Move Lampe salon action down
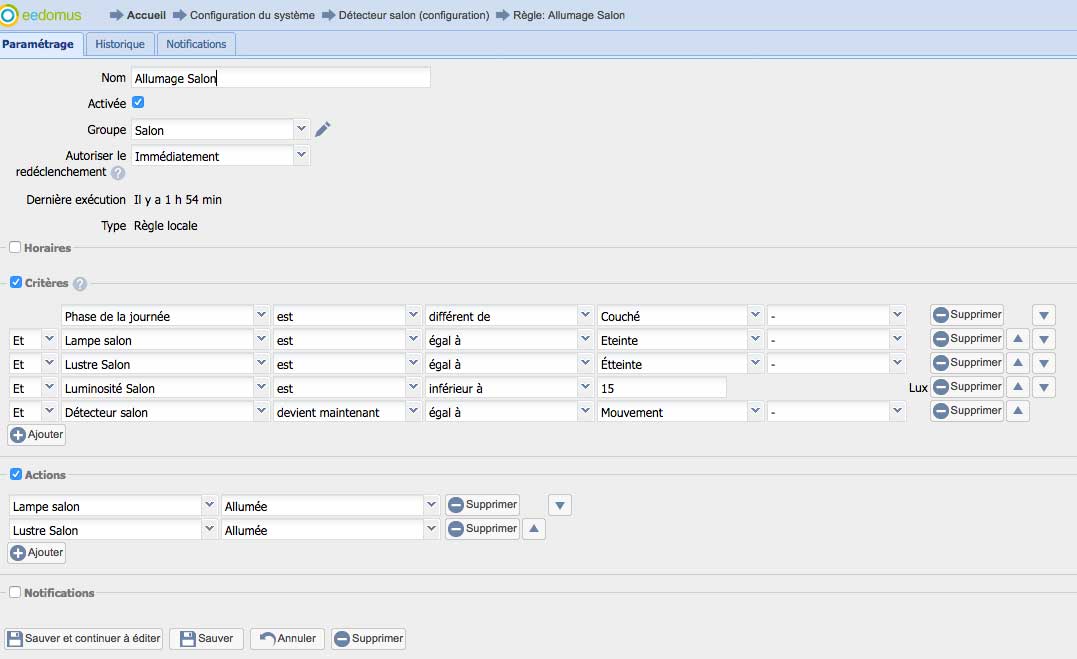 coord(560,506)
